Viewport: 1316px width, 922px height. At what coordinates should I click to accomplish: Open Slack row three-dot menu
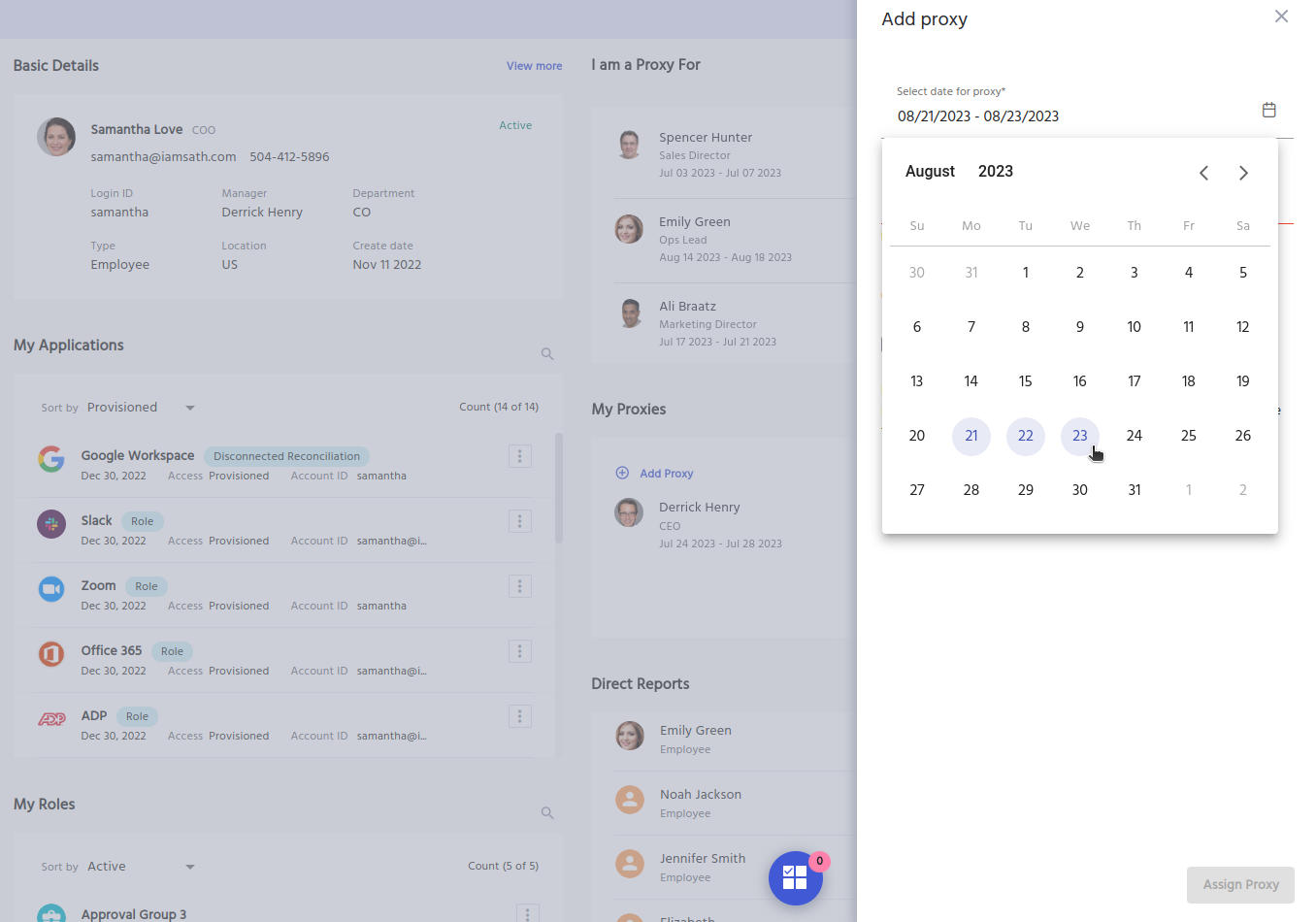[520, 521]
